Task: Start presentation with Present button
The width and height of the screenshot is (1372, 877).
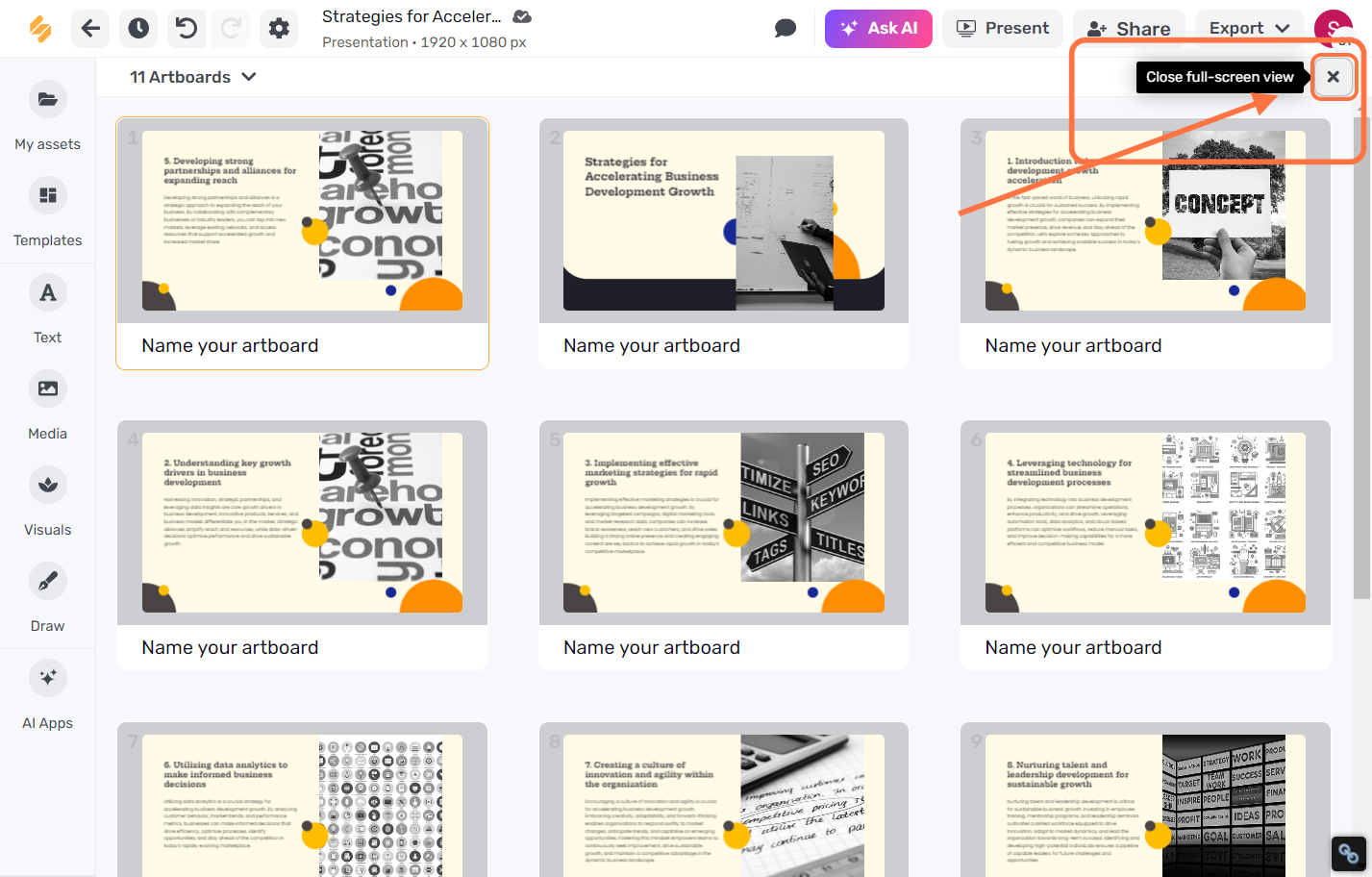Action: [1003, 29]
